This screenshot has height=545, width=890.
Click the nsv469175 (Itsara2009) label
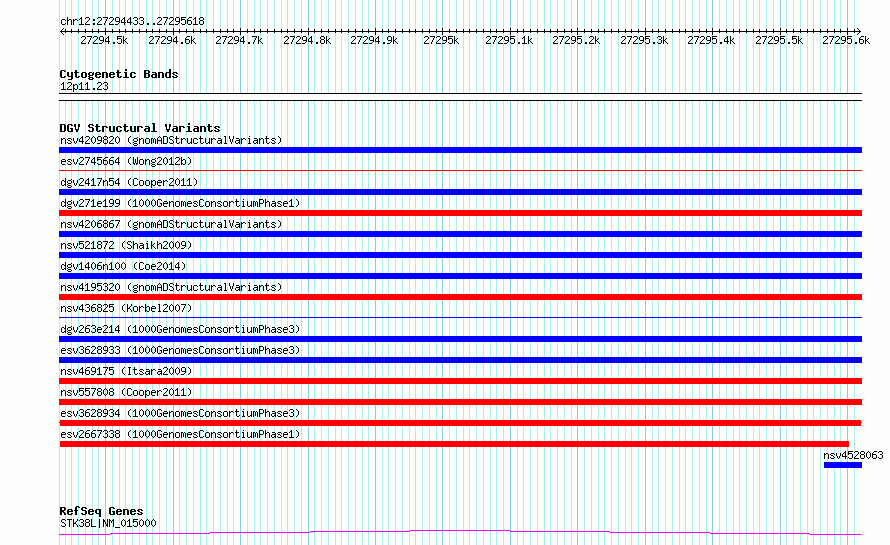pyautogui.click(x=126, y=371)
